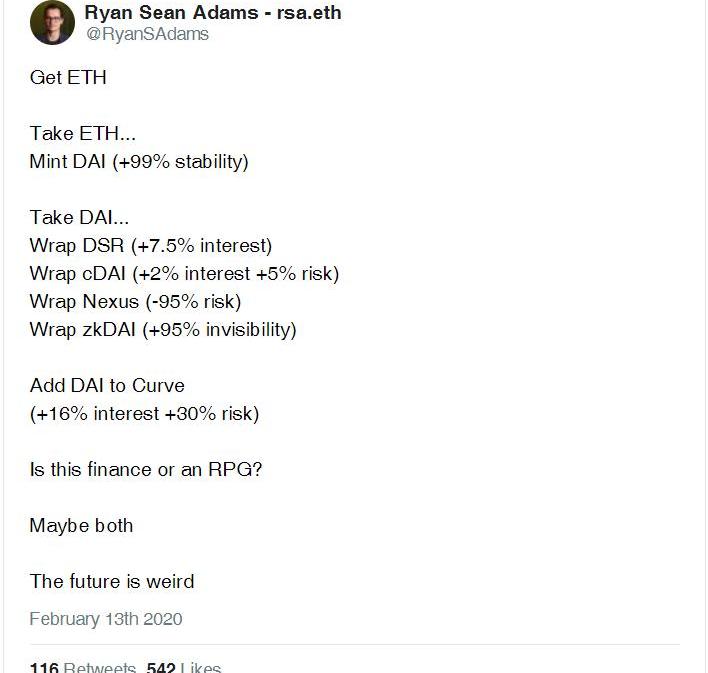
Task: Click the February 13th 2020 timestamp
Action: pyautogui.click(x=106, y=619)
